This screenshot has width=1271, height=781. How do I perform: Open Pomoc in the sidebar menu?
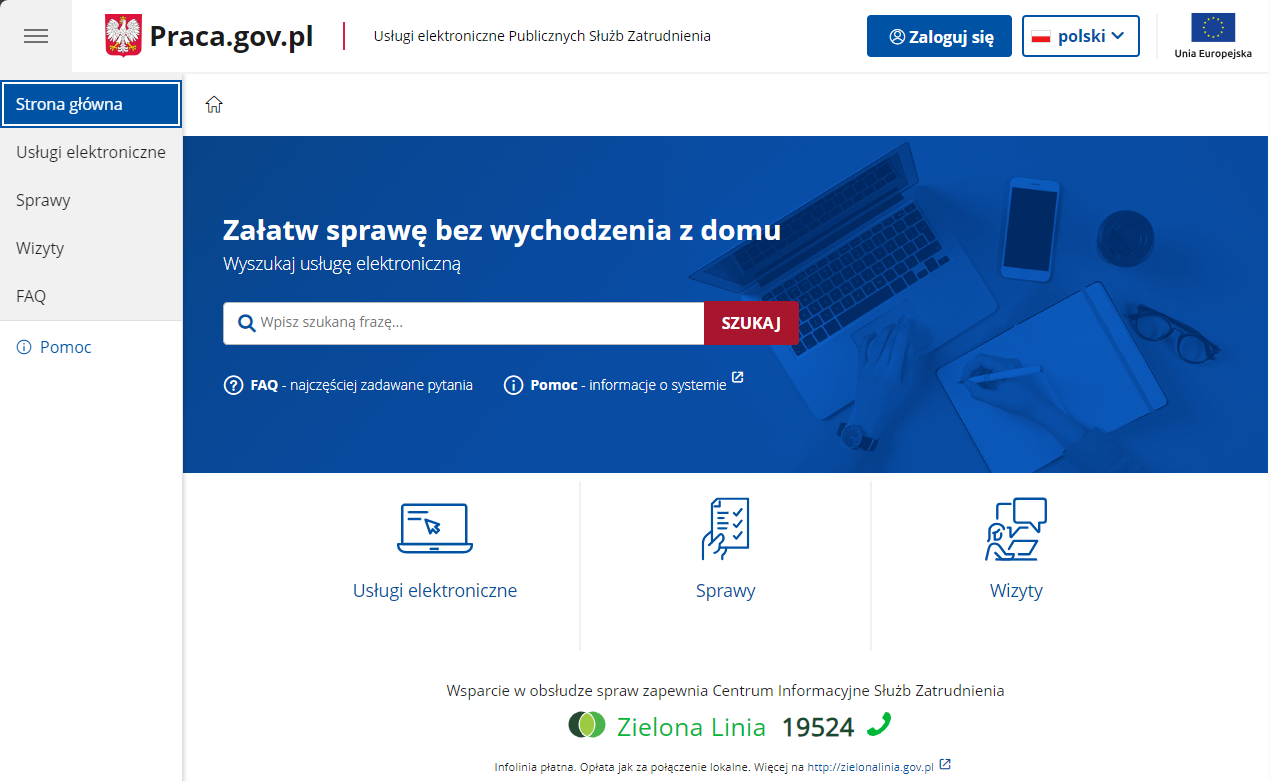tap(66, 348)
